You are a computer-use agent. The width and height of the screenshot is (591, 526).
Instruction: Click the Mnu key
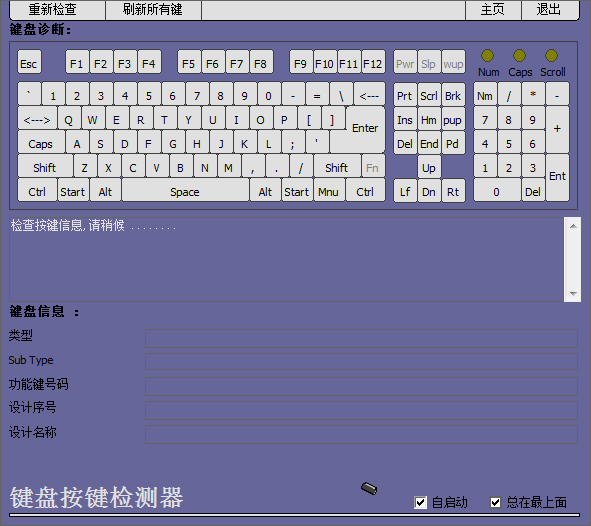coord(329,190)
